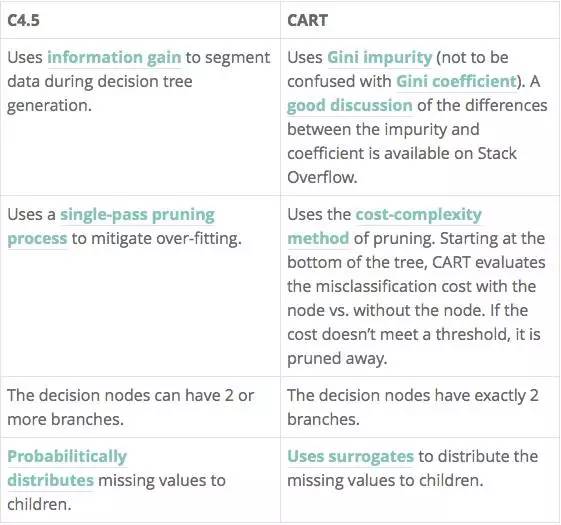Viewport: 561px width, 525px height.
Task: Click 'pruned away' text in CART cell
Action: pyautogui.click(x=337, y=359)
